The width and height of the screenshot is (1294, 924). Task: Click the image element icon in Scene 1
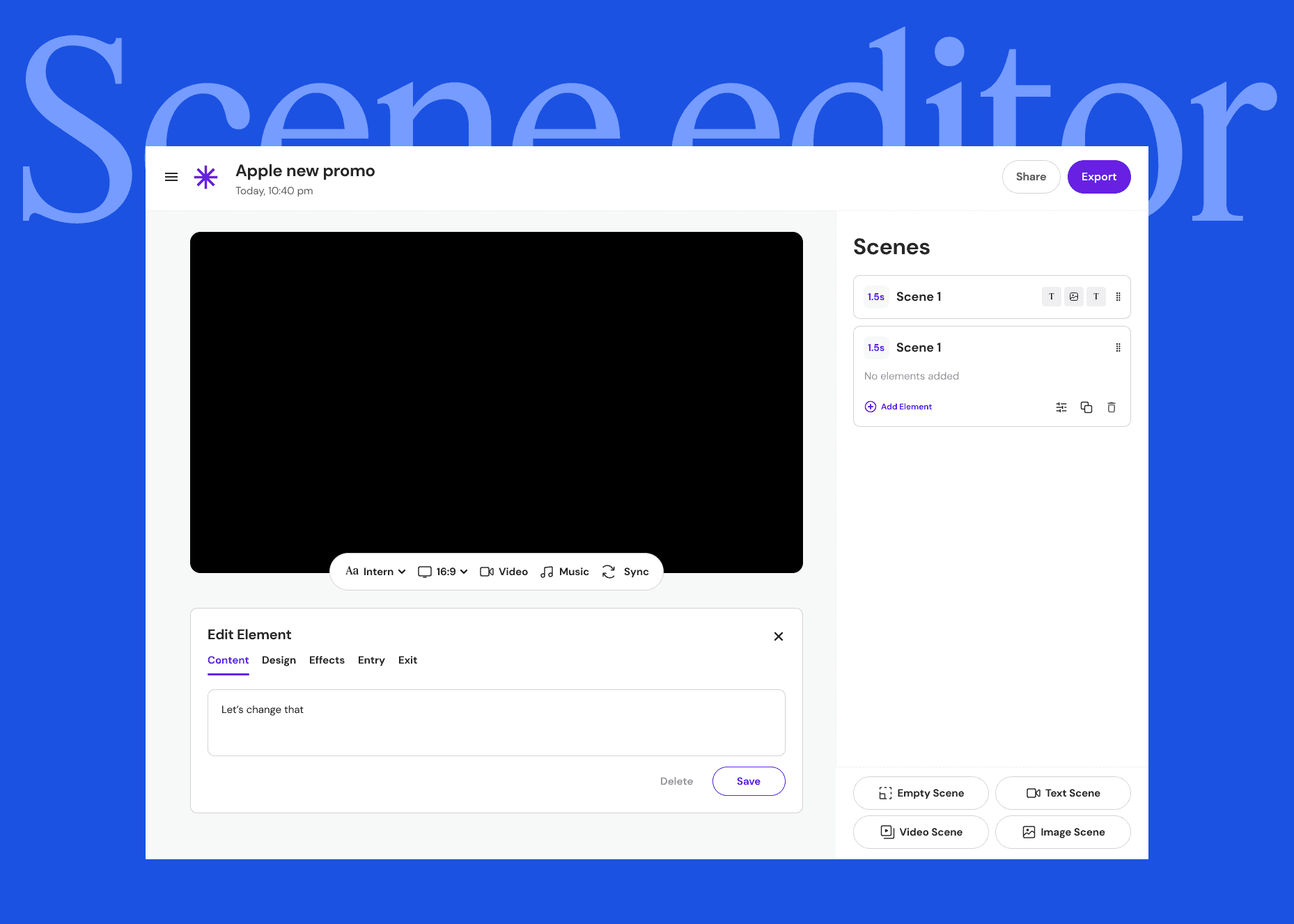(x=1074, y=297)
